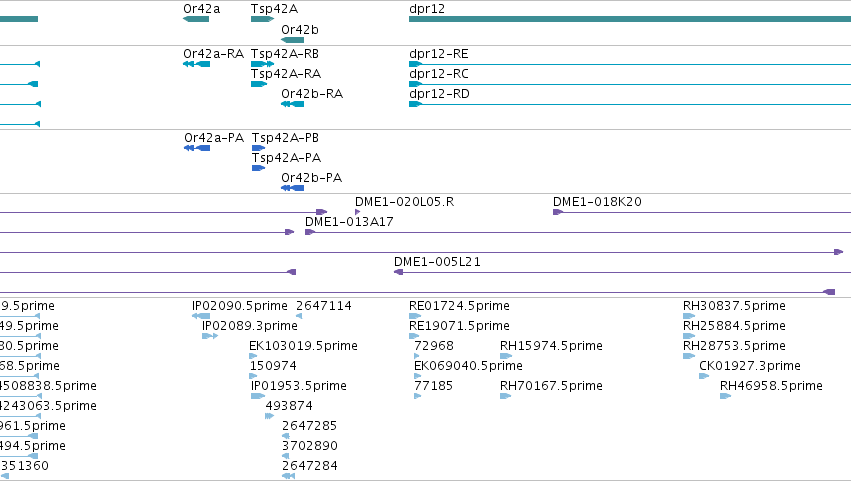Select the Or42a gene glyph

[x=196, y=19]
